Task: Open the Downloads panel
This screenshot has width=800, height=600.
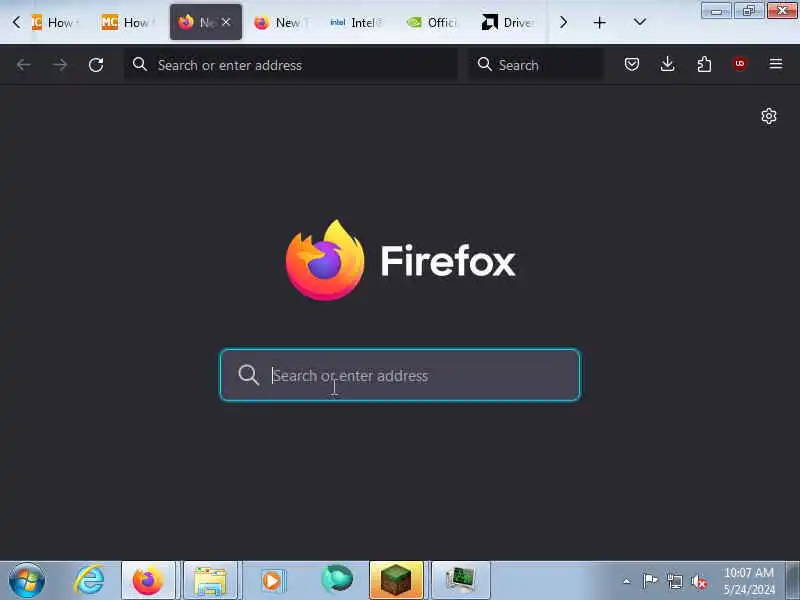Action: coord(667,64)
